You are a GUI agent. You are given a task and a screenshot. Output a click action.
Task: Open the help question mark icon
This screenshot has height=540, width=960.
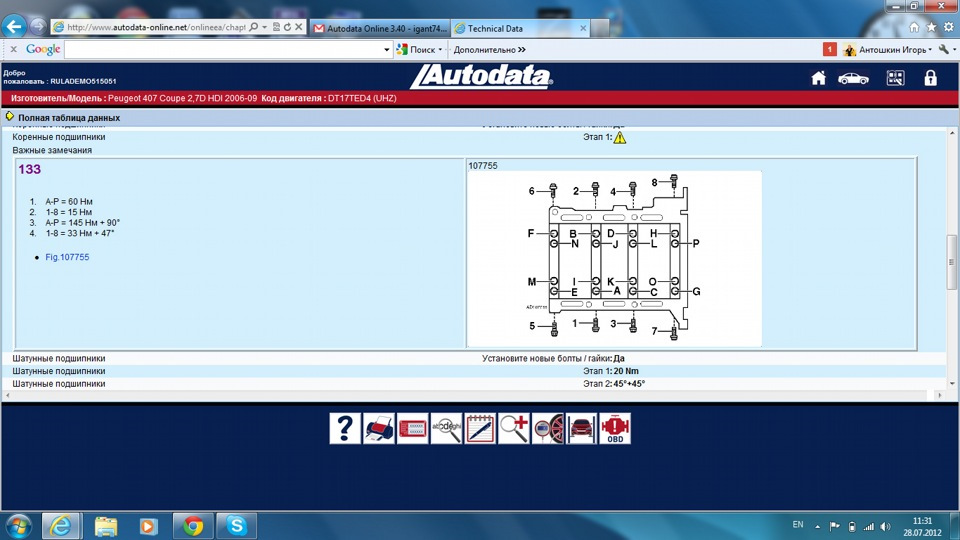pos(345,428)
